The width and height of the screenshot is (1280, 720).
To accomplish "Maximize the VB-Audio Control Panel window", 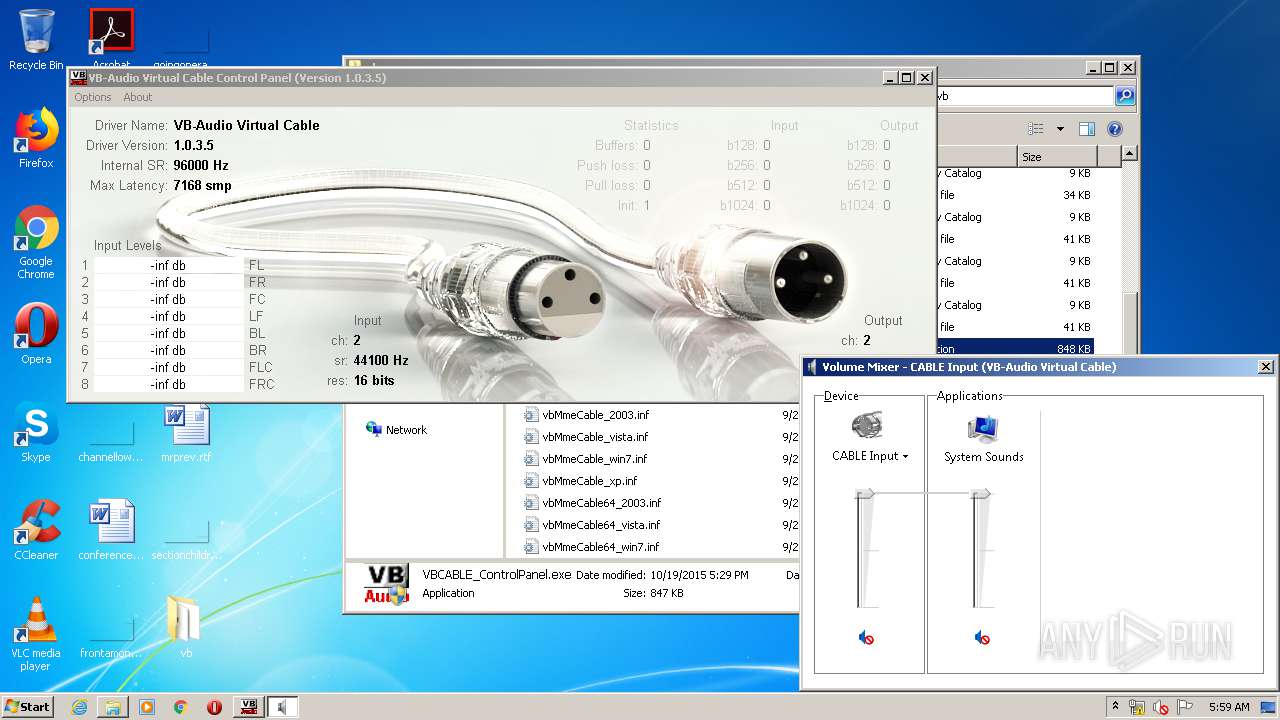I will click(906, 77).
